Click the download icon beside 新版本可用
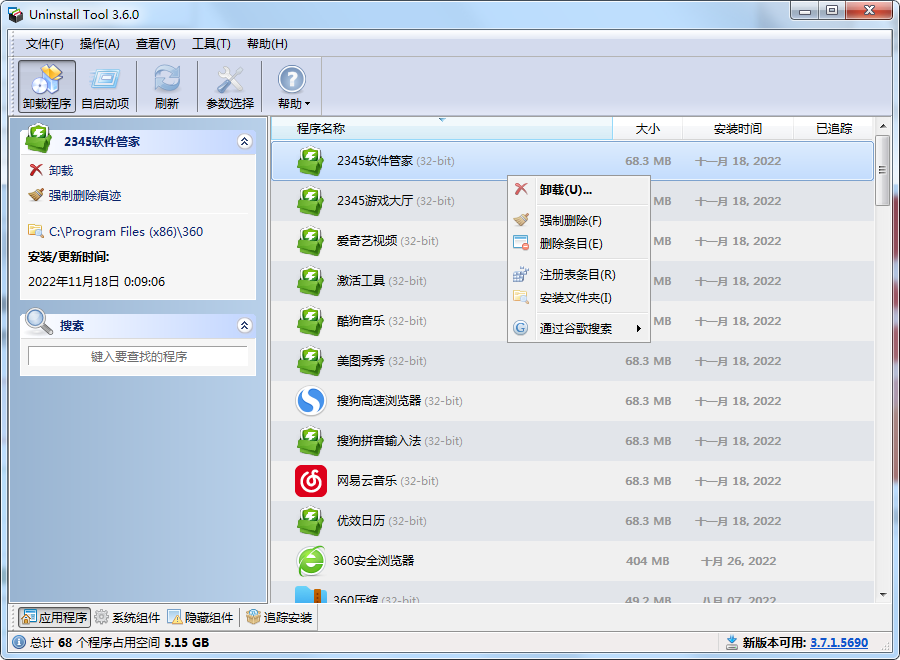The image size is (900, 660). click(732, 642)
